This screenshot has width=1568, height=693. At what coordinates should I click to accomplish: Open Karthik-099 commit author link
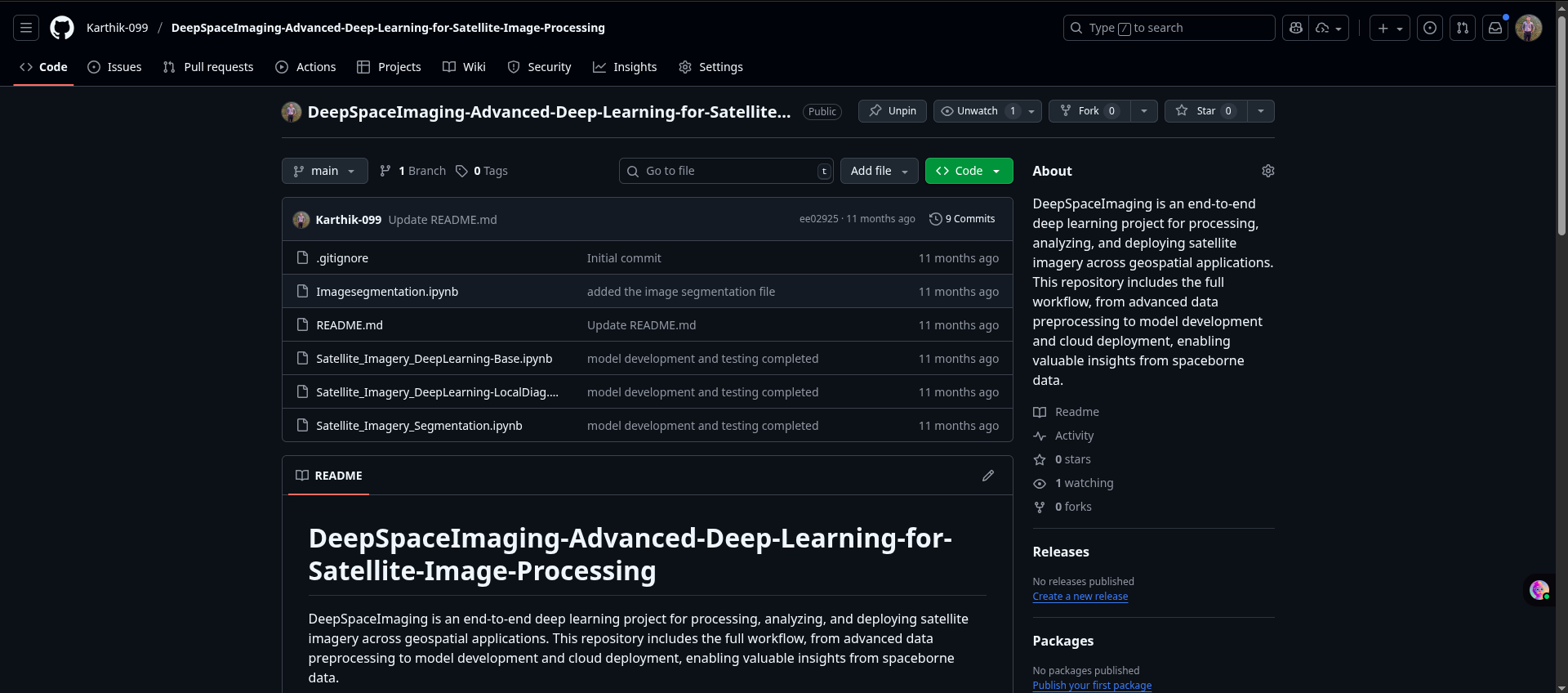349,220
